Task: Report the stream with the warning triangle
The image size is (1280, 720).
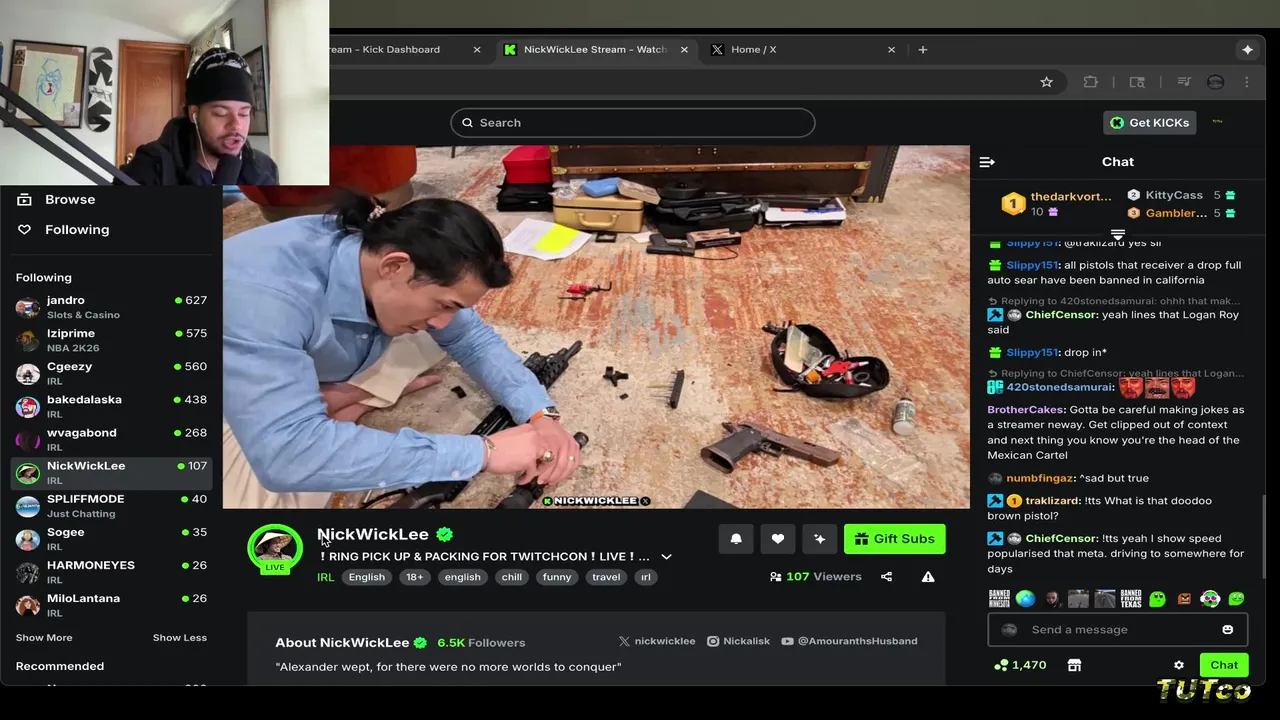Action: click(x=928, y=577)
